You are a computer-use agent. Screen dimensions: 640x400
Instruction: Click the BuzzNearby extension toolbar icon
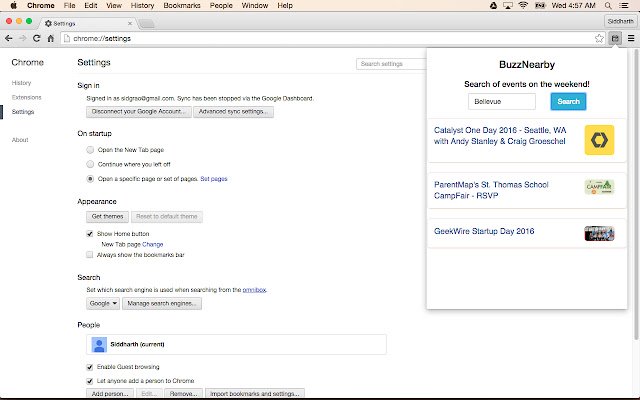(615, 38)
